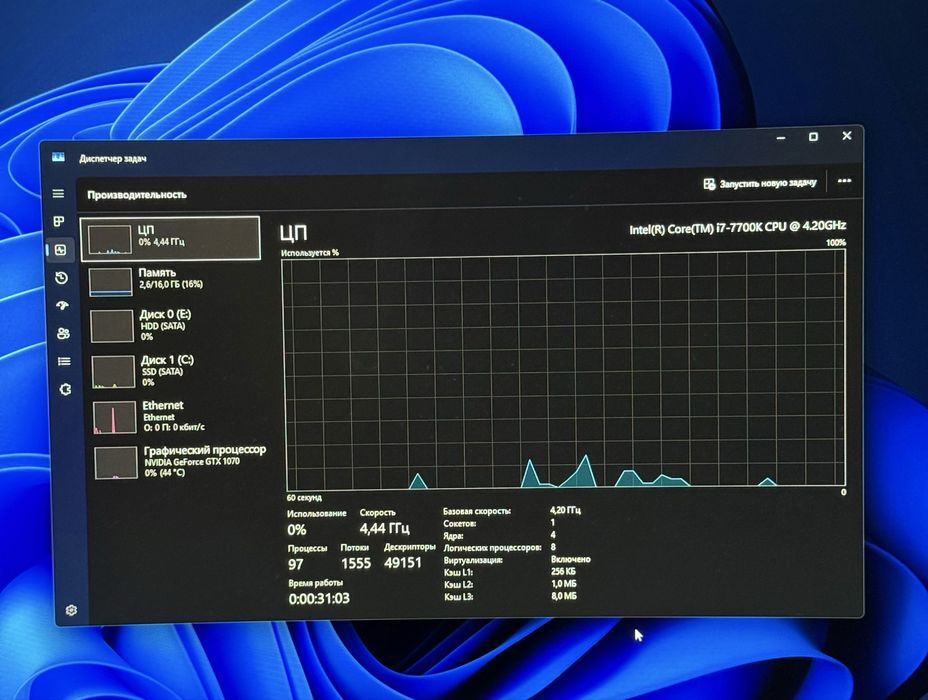Screen dimensions: 928x700
Task: Click the 'Процессы' count 97
Action: tap(296, 564)
